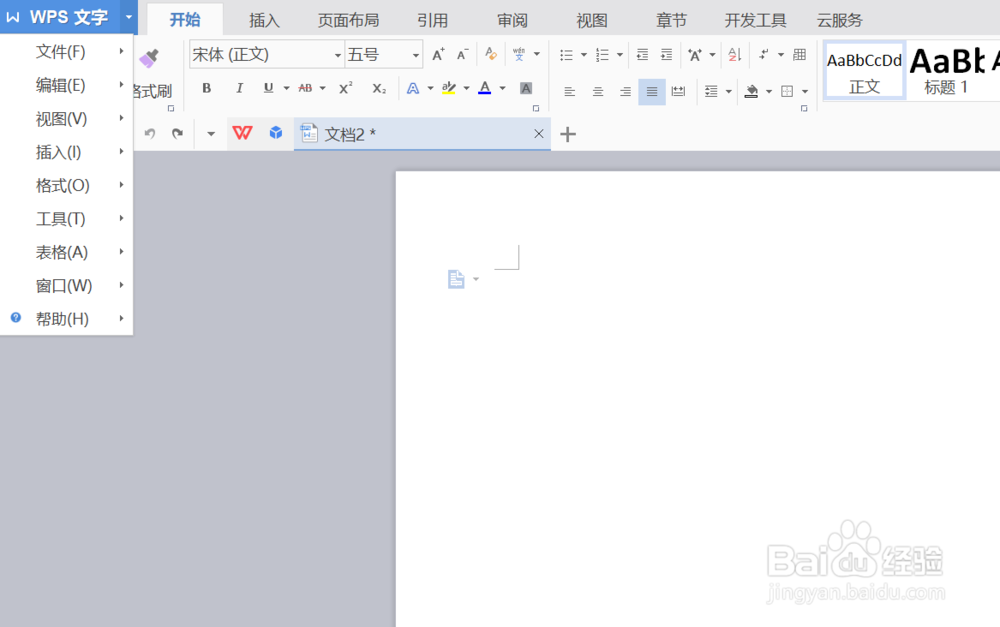This screenshot has width=1000, height=627.
Task: Clear formatting with the eraser icon
Action: (x=490, y=55)
